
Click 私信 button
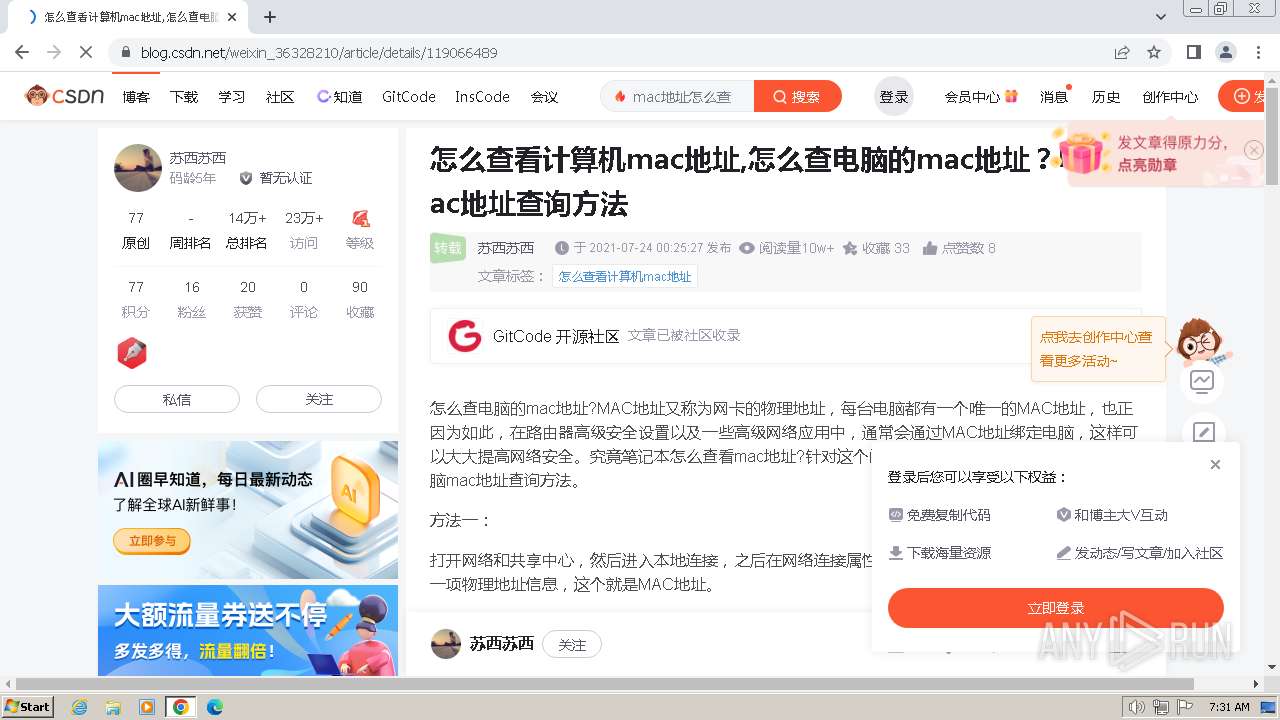click(177, 399)
